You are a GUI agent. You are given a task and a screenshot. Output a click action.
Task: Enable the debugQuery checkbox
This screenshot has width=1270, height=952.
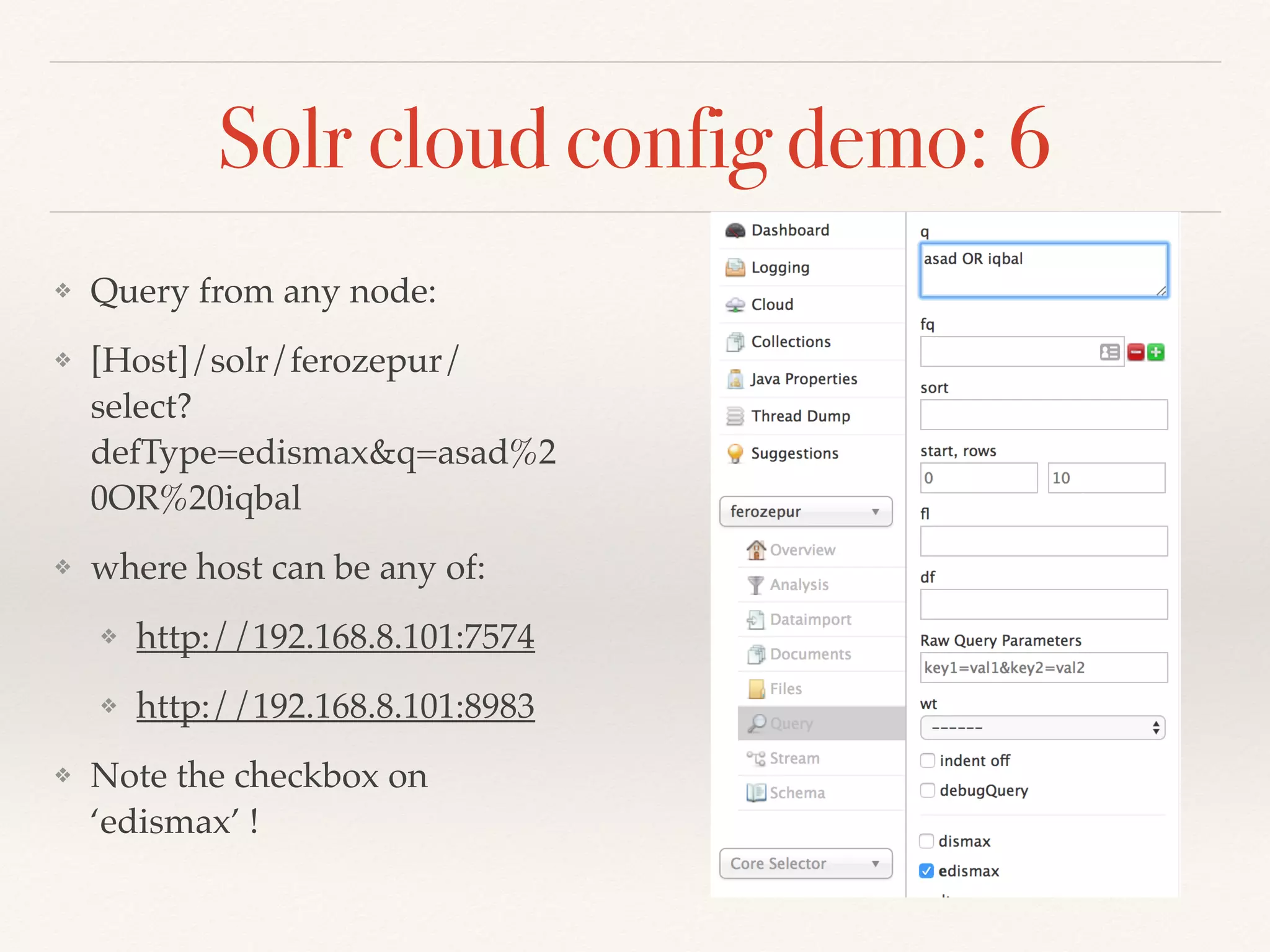point(927,790)
